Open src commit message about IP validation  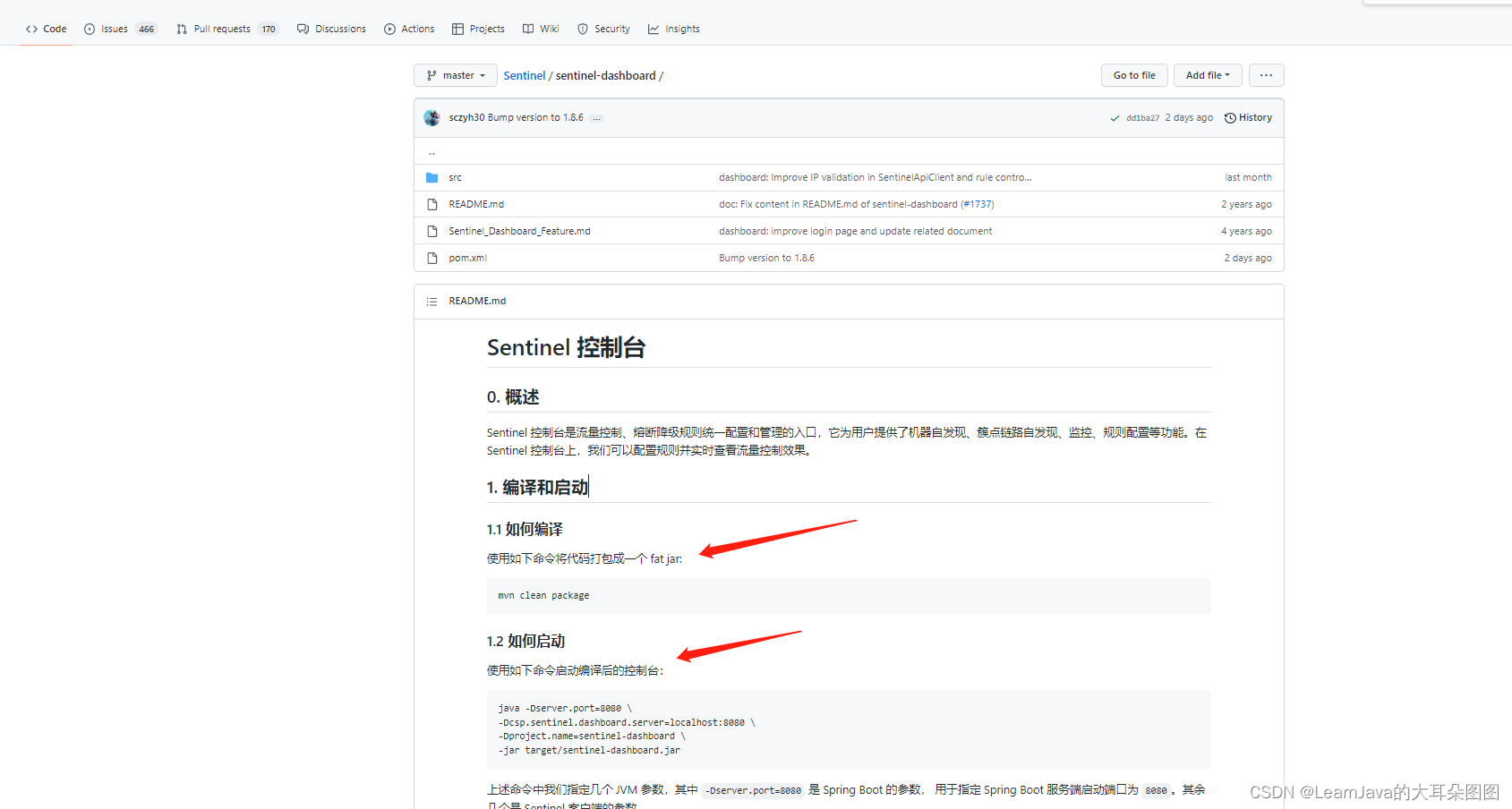click(876, 177)
